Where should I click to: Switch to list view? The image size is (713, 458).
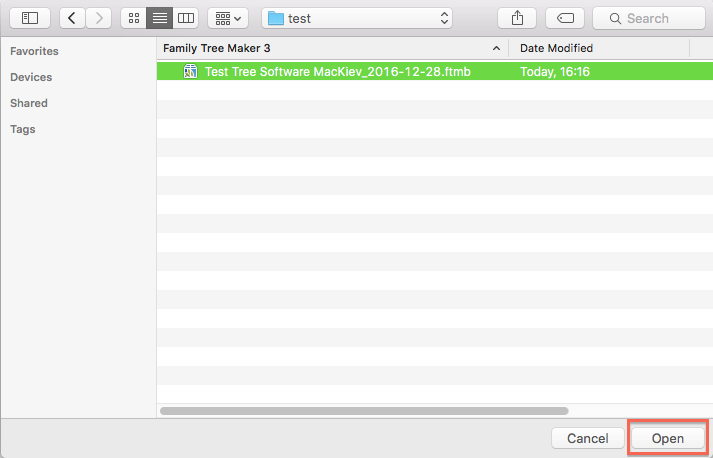(160, 18)
